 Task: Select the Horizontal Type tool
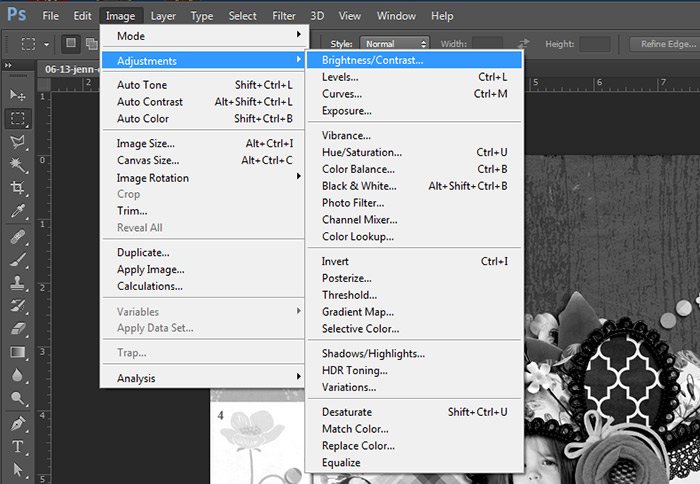[18, 446]
